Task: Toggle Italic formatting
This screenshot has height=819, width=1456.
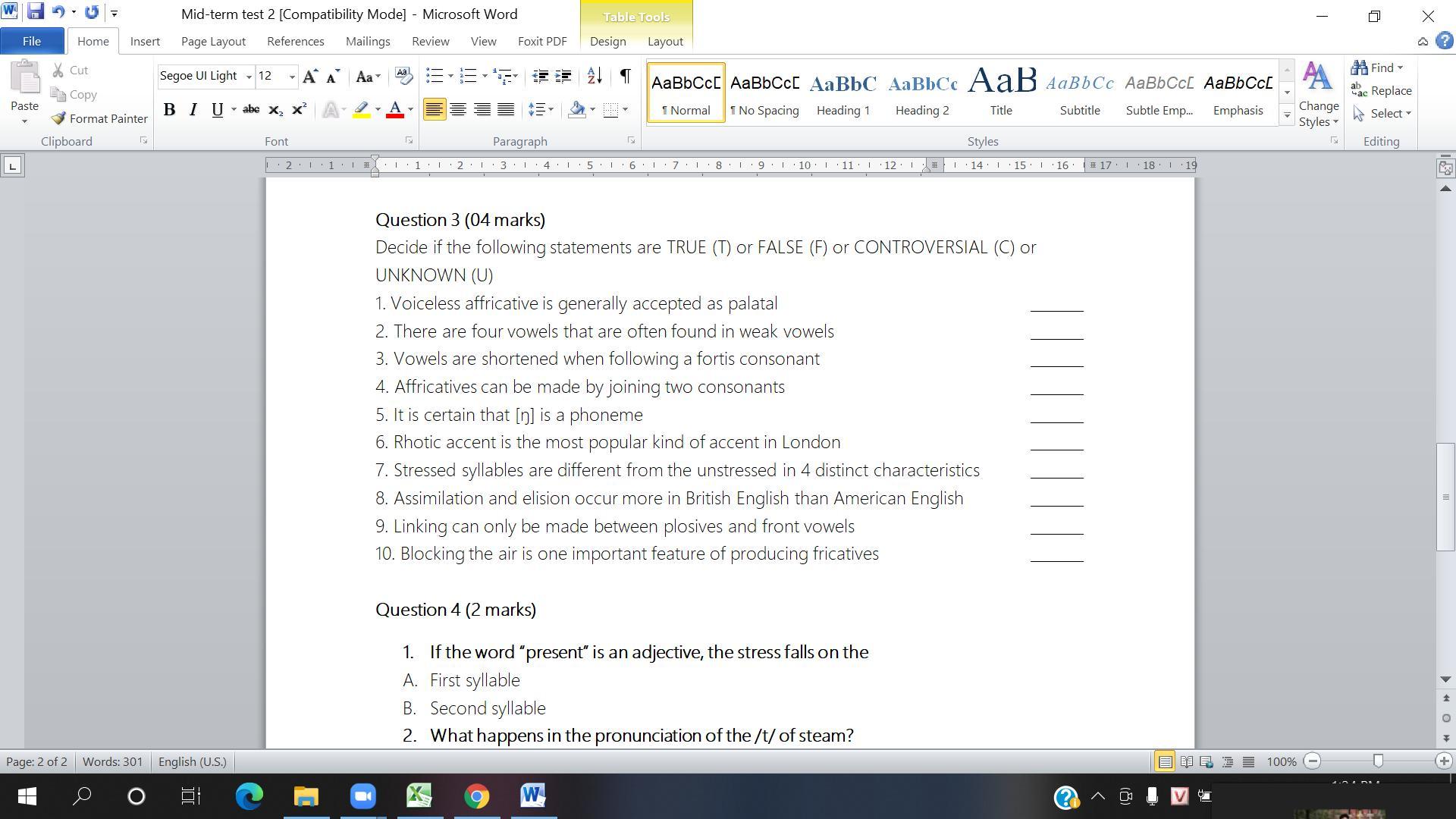Action: pos(193,110)
